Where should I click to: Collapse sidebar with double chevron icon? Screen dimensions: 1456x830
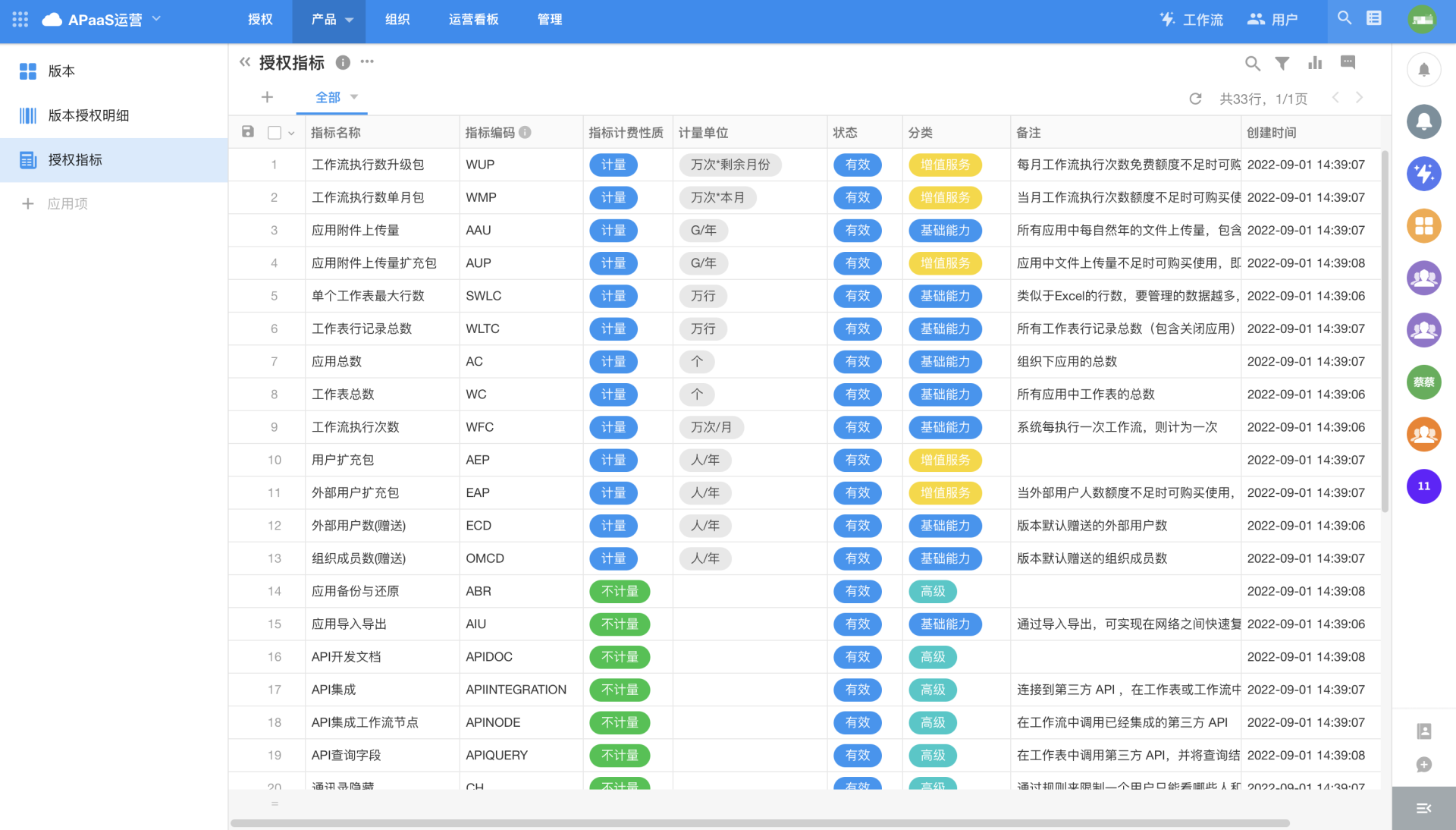point(244,62)
